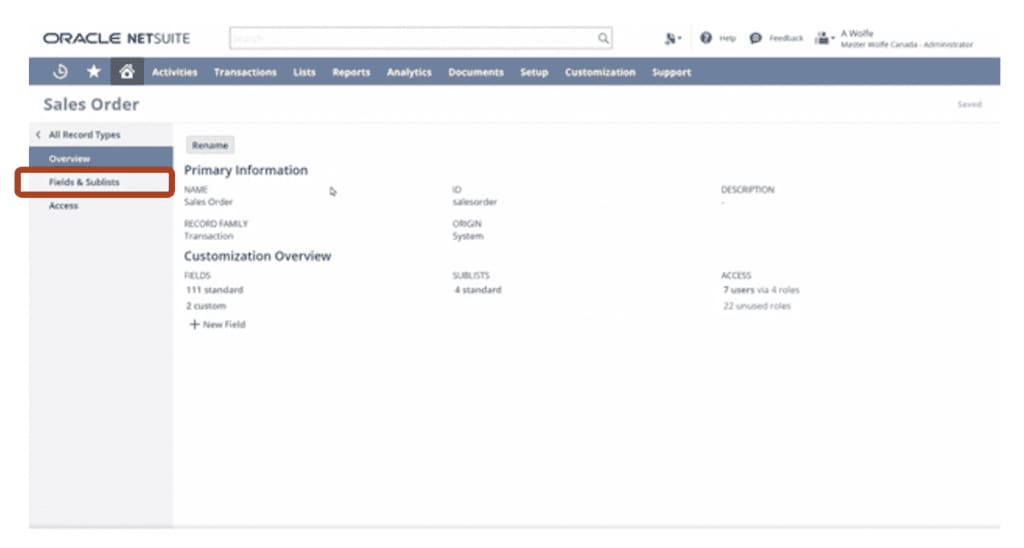Open the change role icon
The width and height of the screenshot is (1024, 548).
coord(824,39)
